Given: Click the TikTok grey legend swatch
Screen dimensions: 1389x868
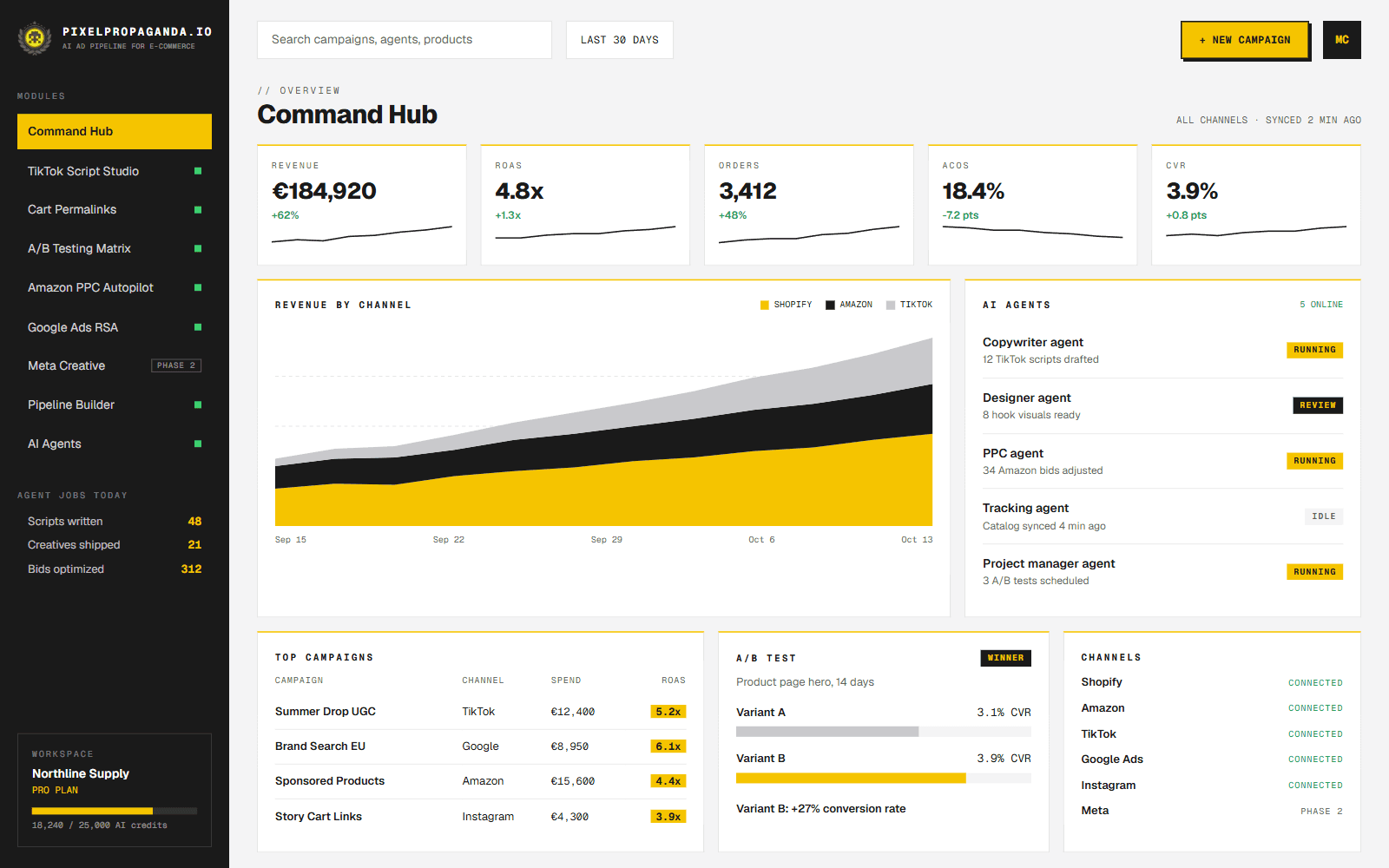Looking at the screenshot, I should coord(891,305).
